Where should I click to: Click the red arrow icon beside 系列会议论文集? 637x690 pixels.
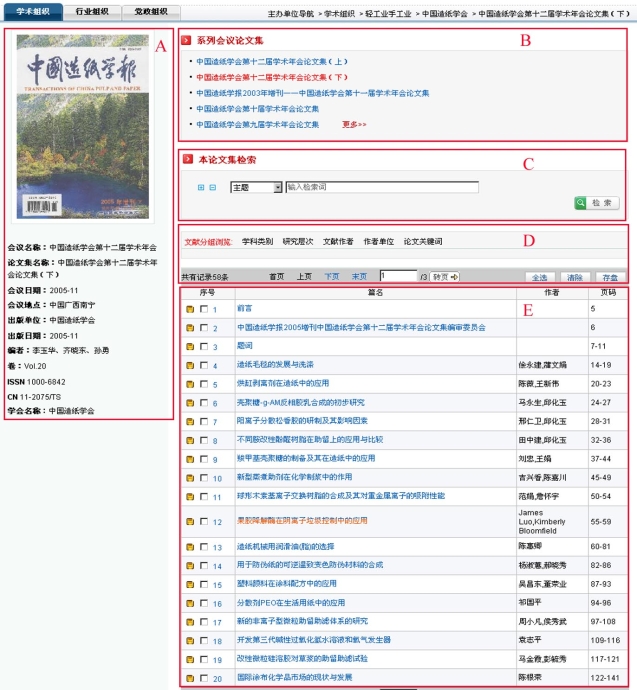pyautogui.click(x=187, y=41)
